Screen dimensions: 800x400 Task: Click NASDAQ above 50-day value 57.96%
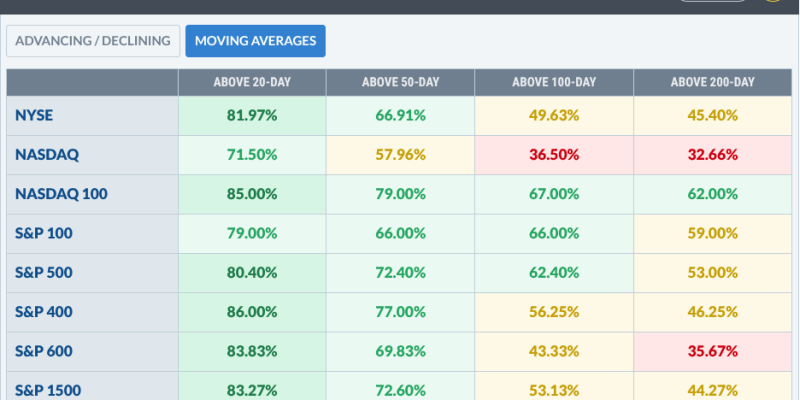click(401, 155)
